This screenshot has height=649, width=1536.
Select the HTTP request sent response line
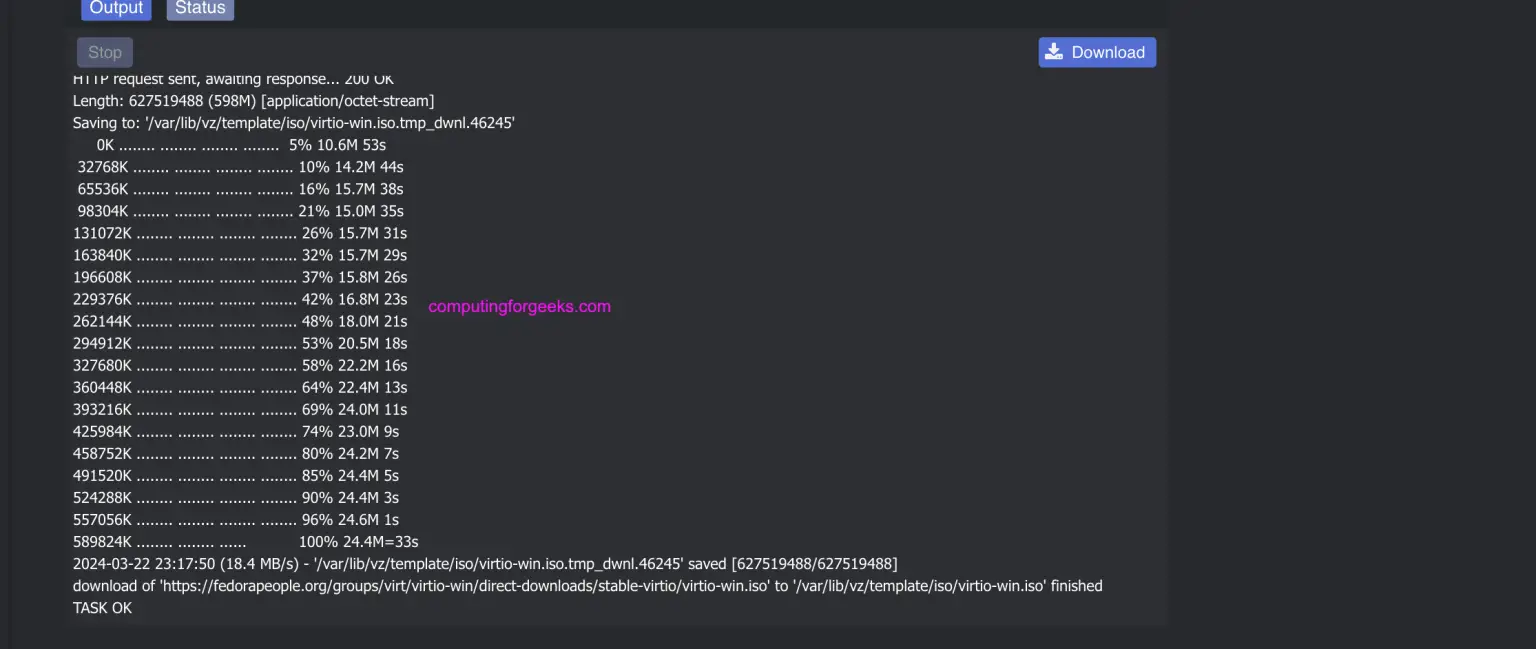233,79
